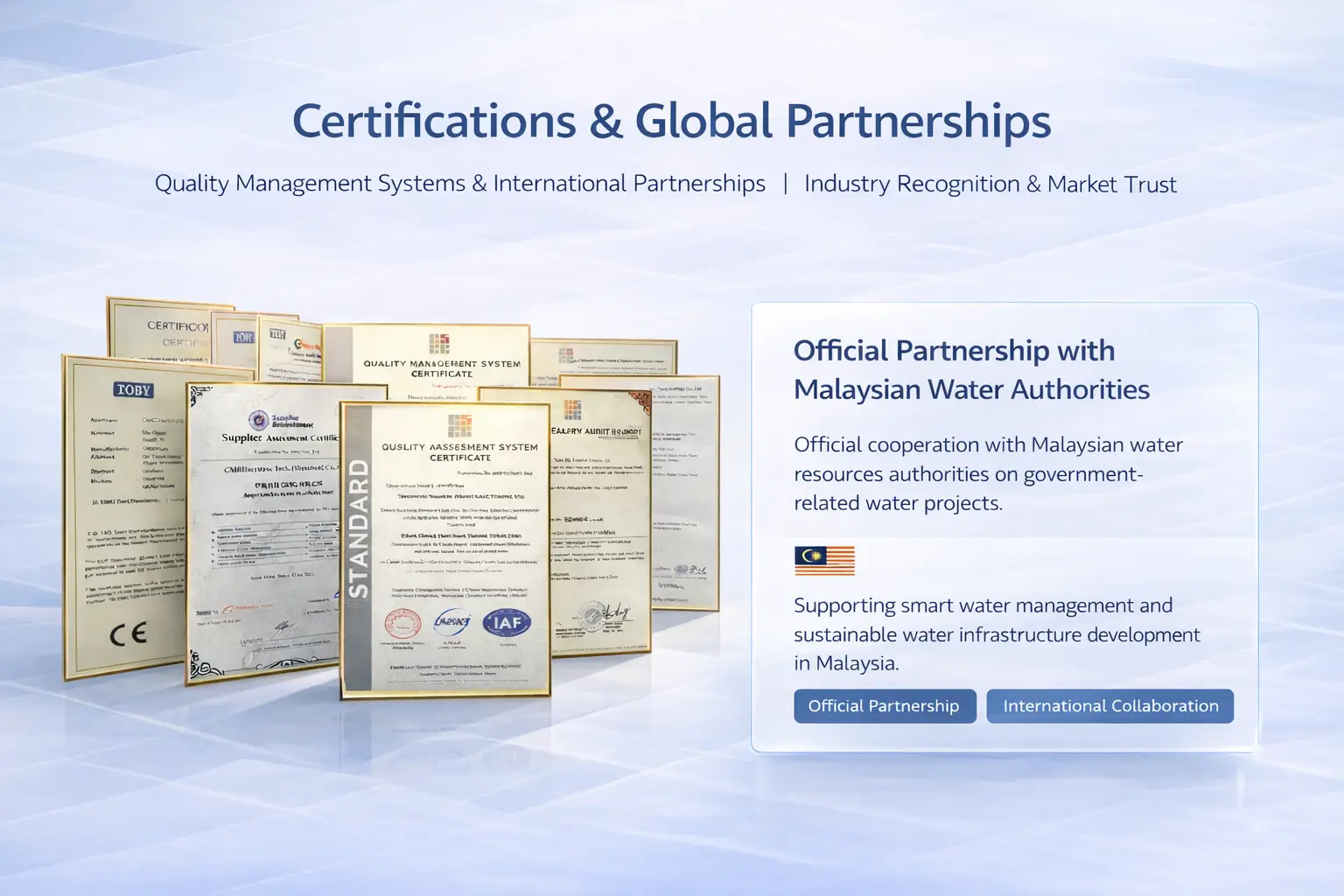Click the TOBY logo badge
Screen dimensions: 1344x896
133,390
